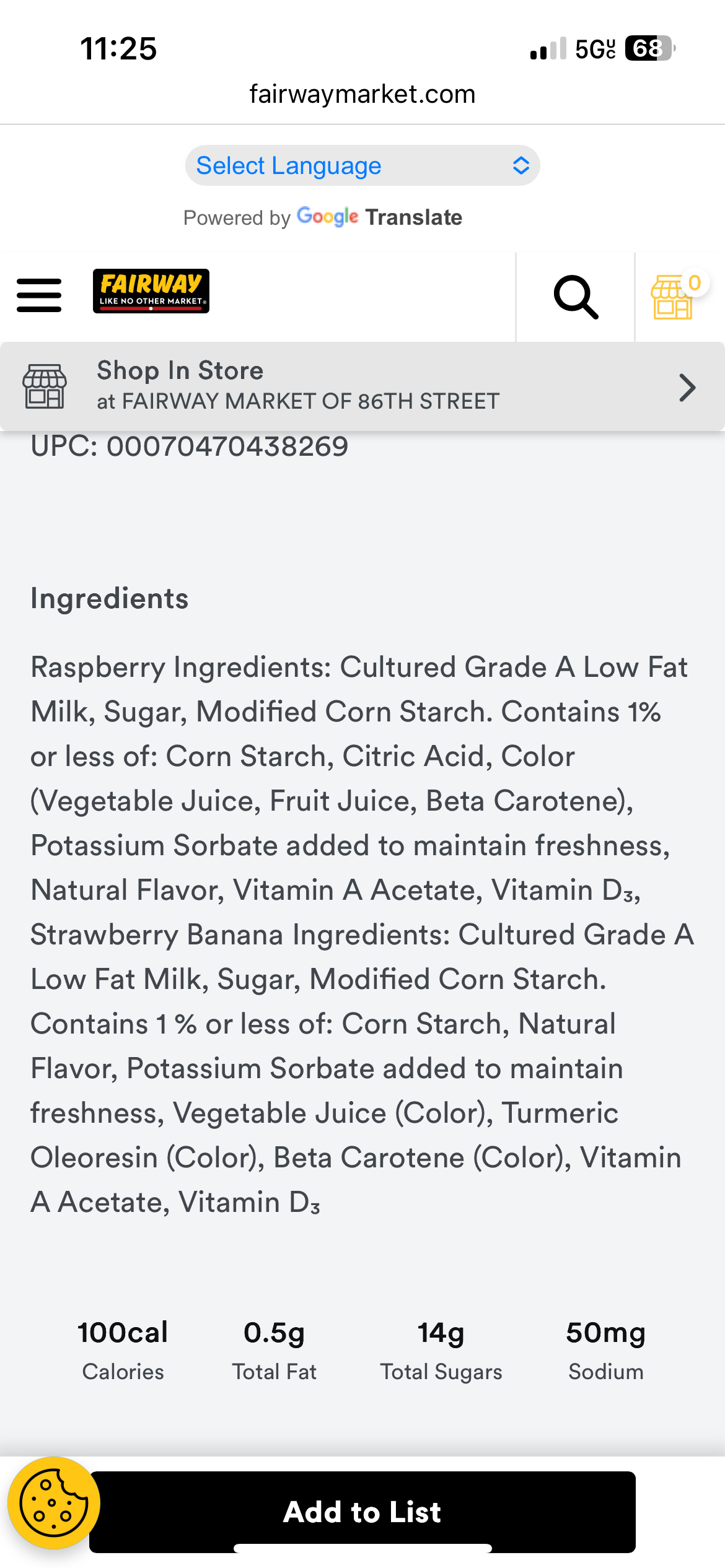Viewport: 725px width, 1568px height.
Task: Tap the cellular signal bars
Action: tap(548, 48)
